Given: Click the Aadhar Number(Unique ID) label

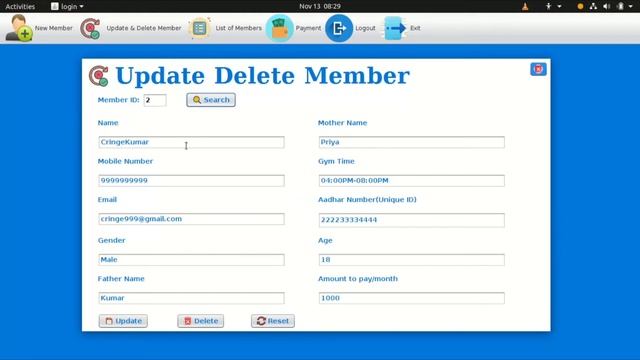Looking at the screenshot, I should pos(367,200).
